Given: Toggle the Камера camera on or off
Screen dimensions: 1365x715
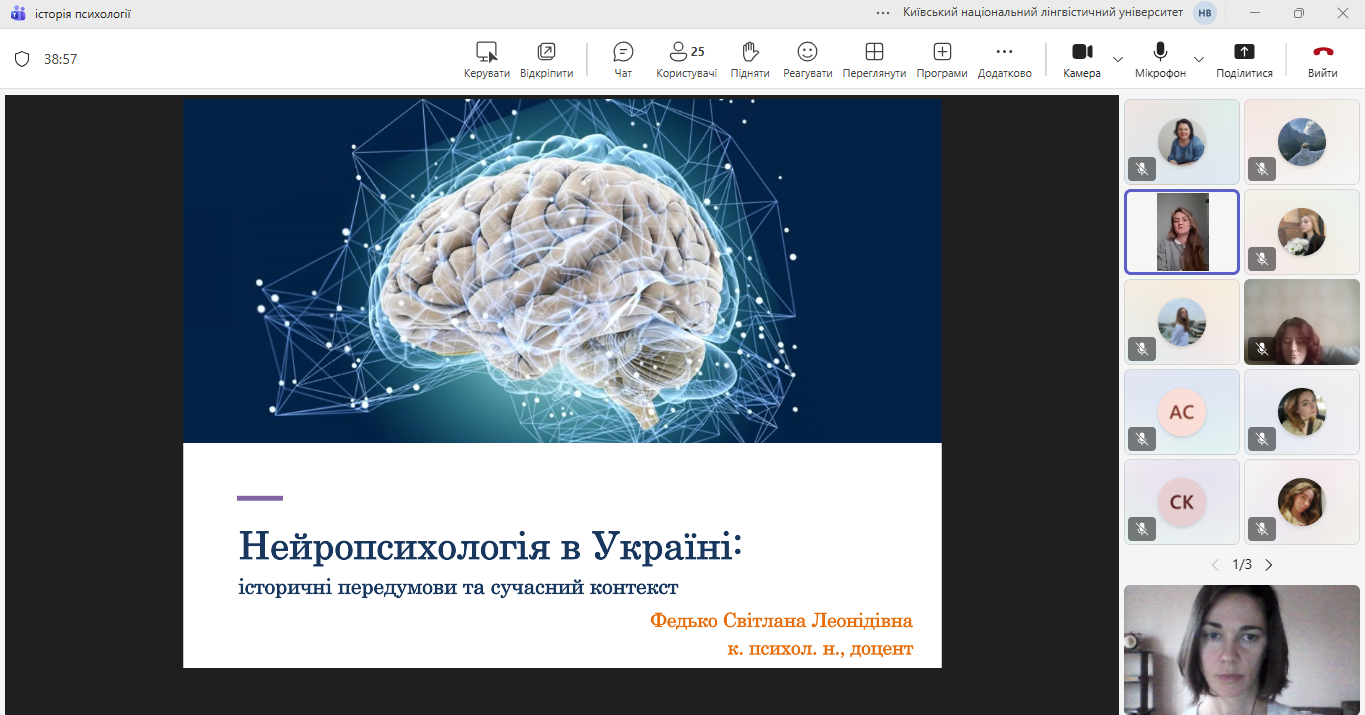Looking at the screenshot, I should click(1082, 59).
